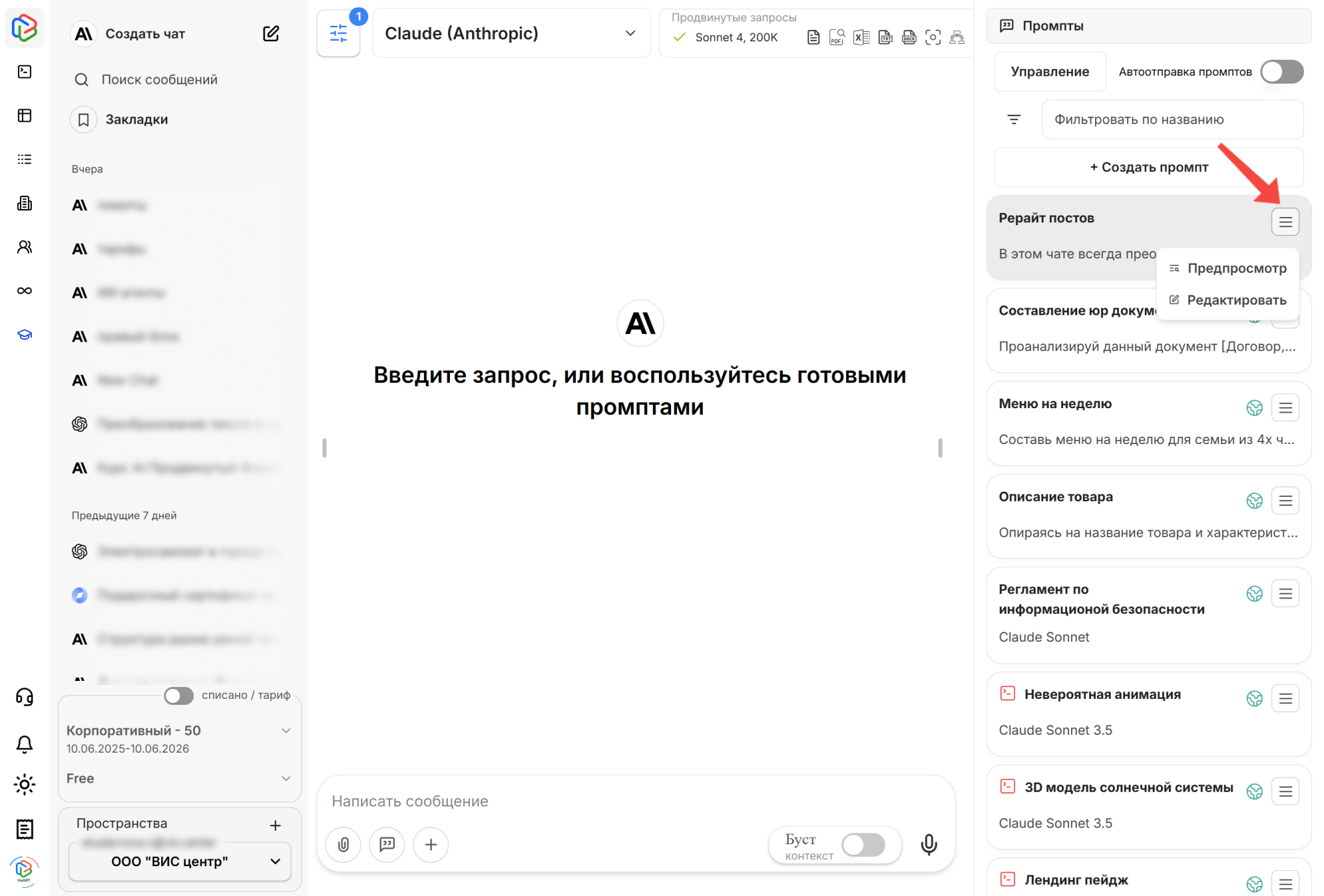Open the ChatGPT chat above Предыдущие 7 дней
The height and width of the screenshot is (896, 1324).
click(176, 423)
